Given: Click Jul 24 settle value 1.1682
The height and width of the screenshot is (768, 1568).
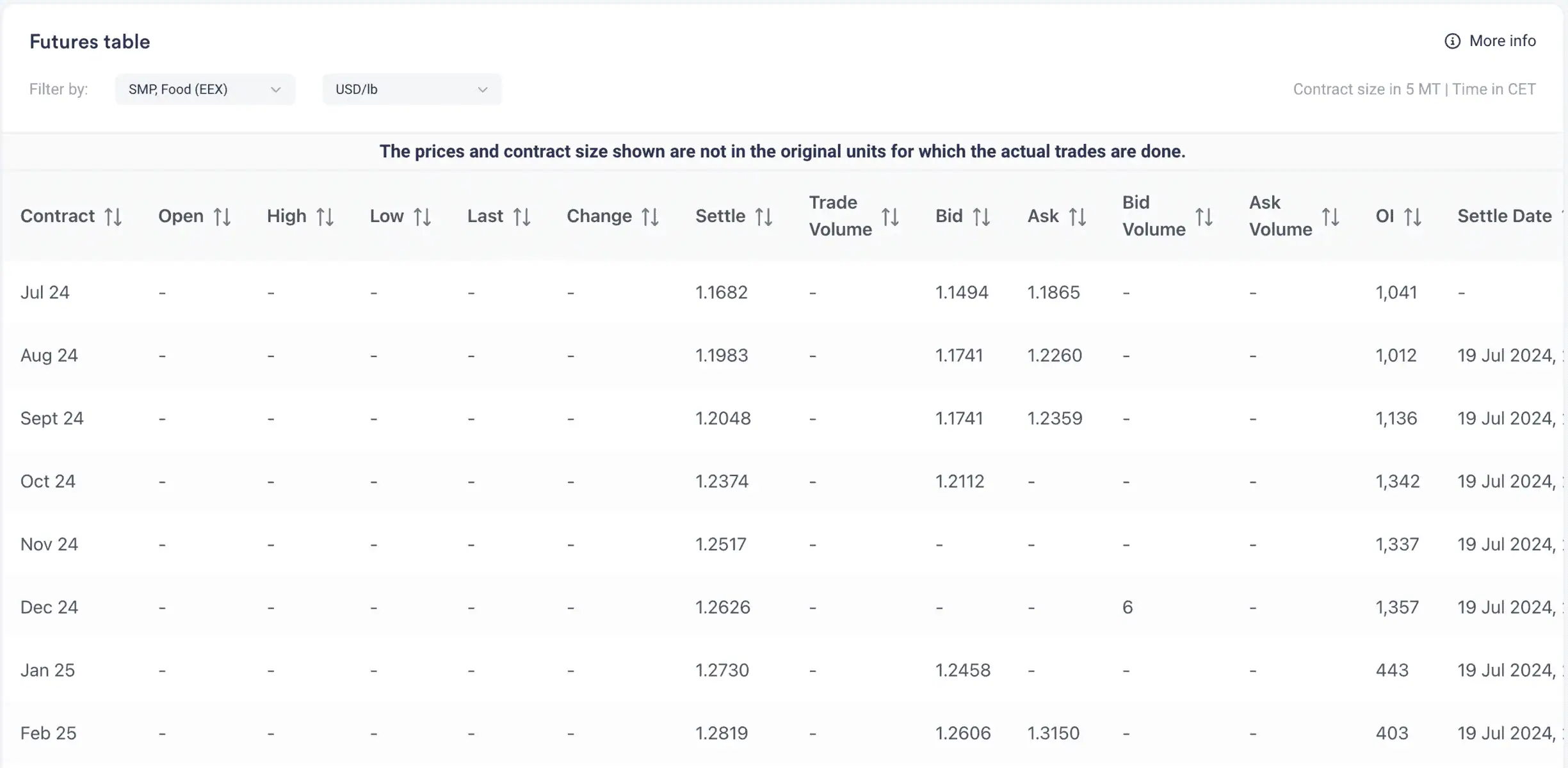Looking at the screenshot, I should coord(722,292).
